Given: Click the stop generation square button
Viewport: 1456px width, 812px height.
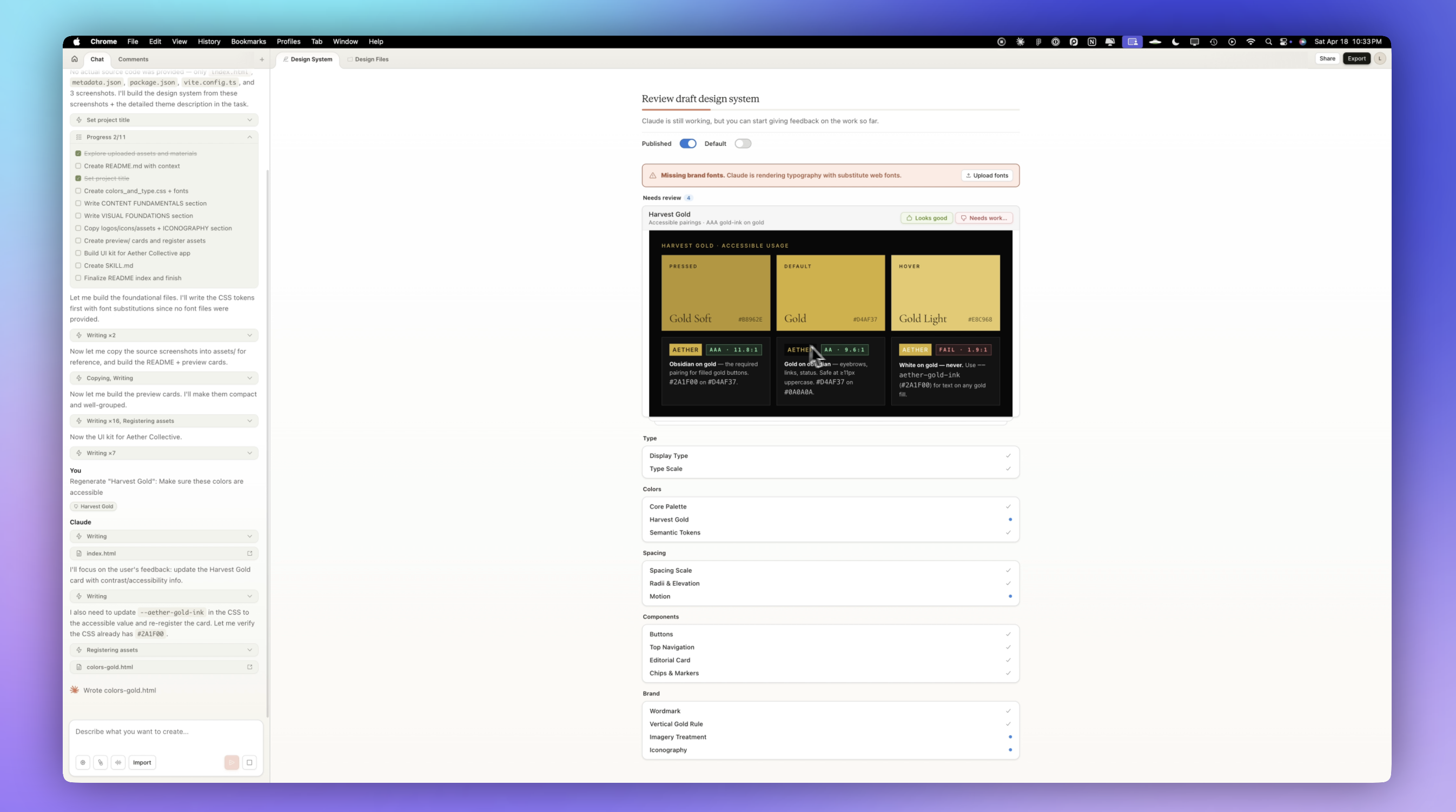Looking at the screenshot, I should tap(249, 762).
